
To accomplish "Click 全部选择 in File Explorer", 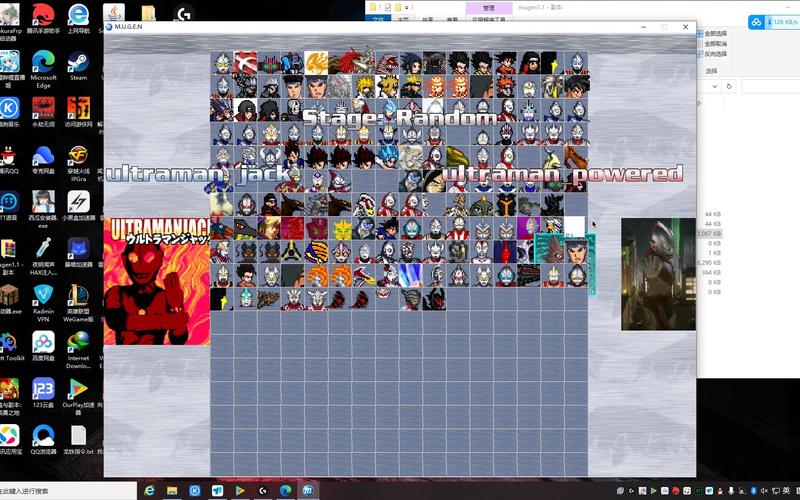I will point(711,34).
